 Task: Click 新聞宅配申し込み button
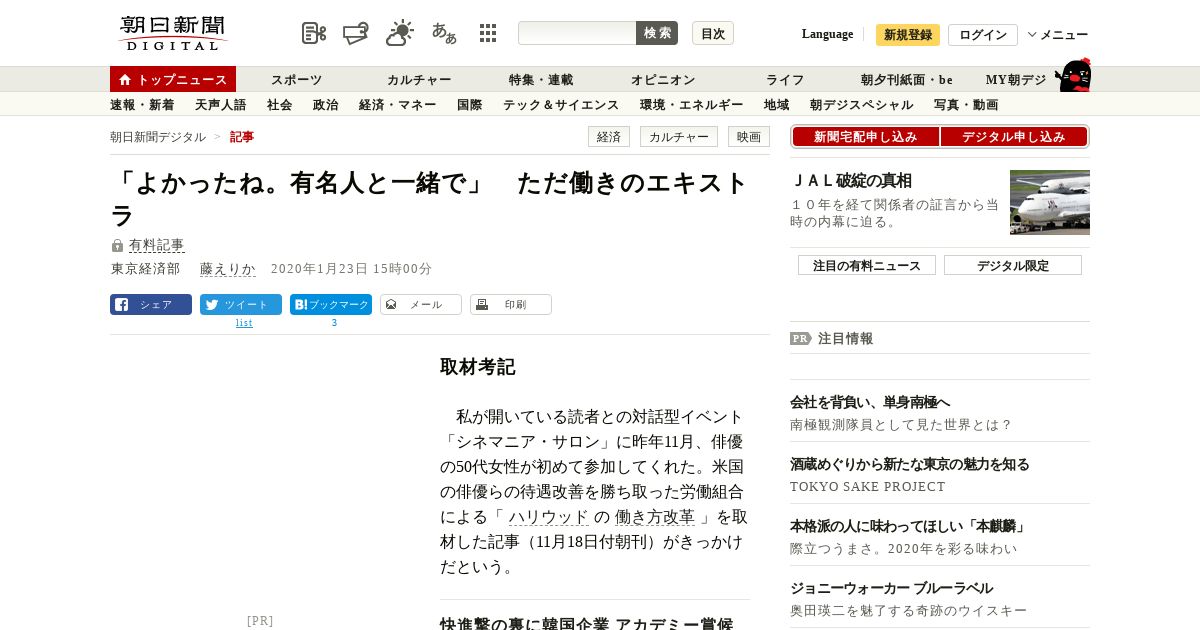[x=865, y=137]
